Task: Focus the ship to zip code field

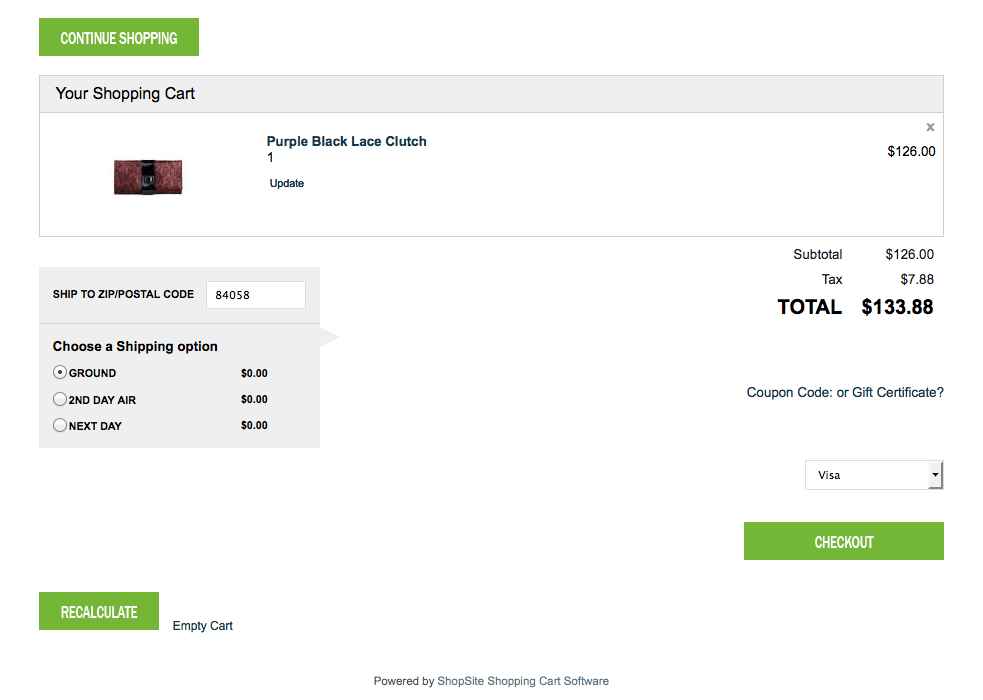Action: 255,295
